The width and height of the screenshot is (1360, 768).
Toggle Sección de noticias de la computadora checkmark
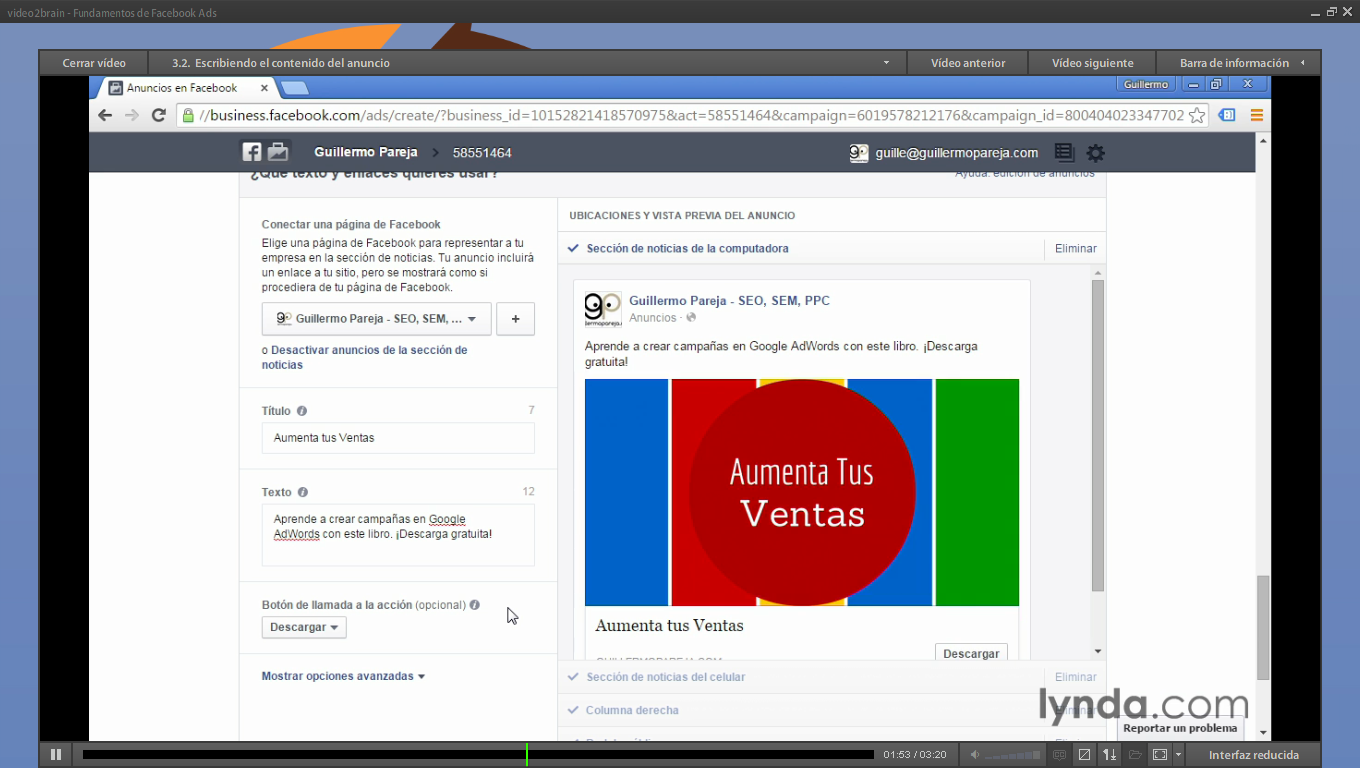(x=573, y=248)
